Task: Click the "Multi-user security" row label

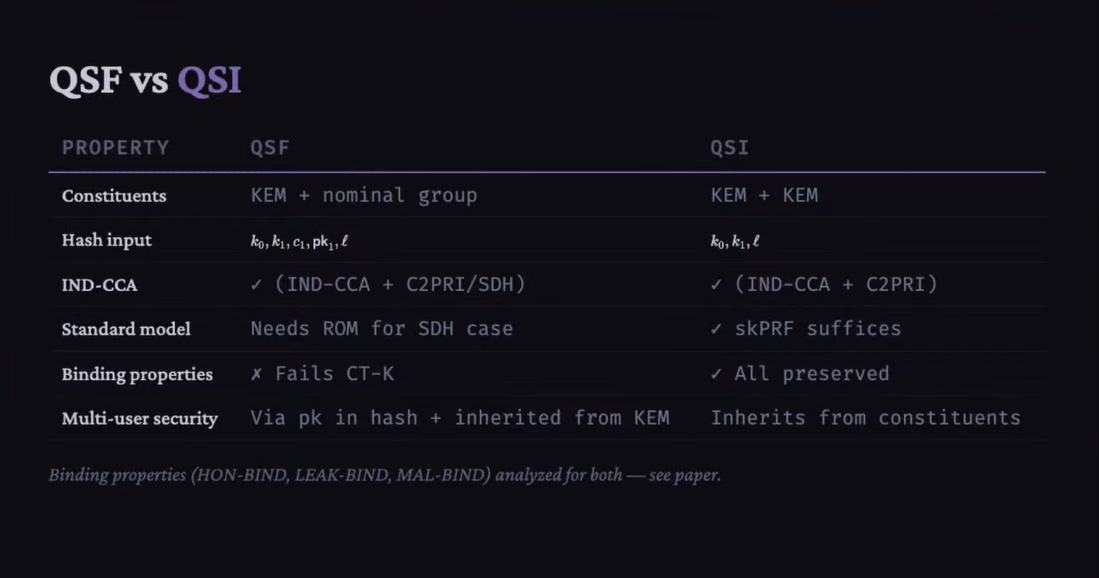Action: pyautogui.click(x=139, y=418)
